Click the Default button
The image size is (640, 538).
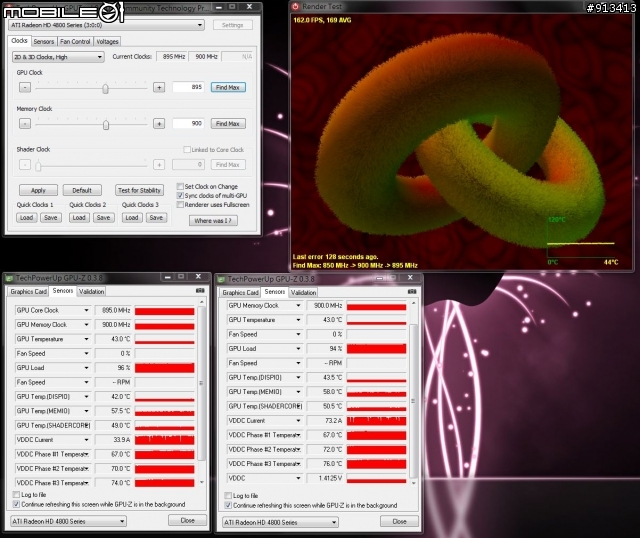click(82, 190)
